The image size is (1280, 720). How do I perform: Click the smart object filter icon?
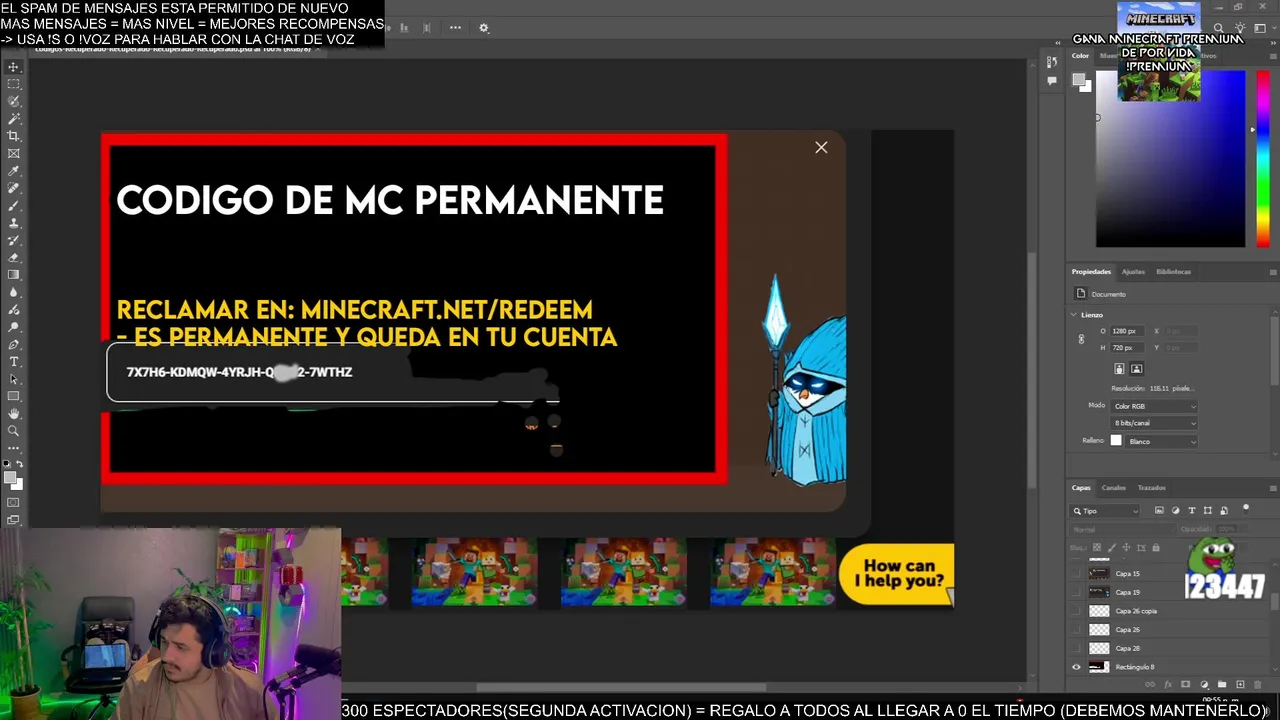click(x=1224, y=510)
